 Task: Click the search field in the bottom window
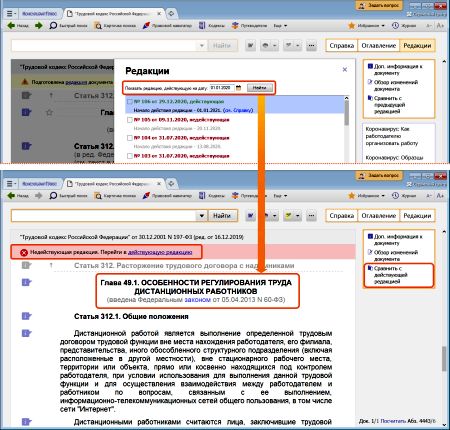coord(104,216)
